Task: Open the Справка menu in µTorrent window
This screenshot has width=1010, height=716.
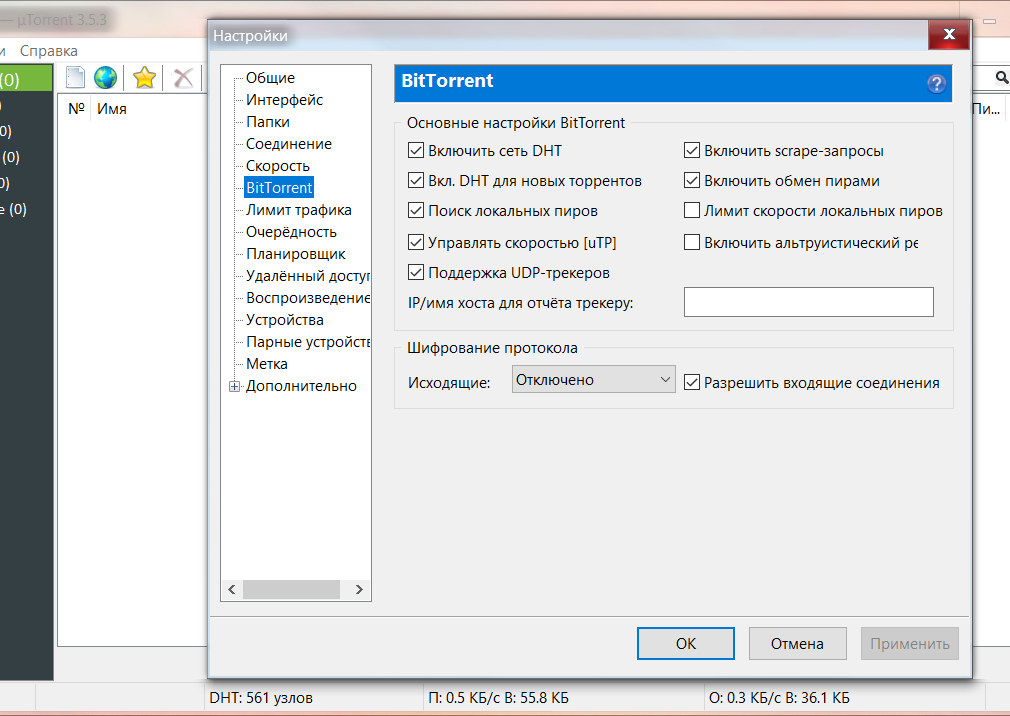Action: [x=49, y=51]
